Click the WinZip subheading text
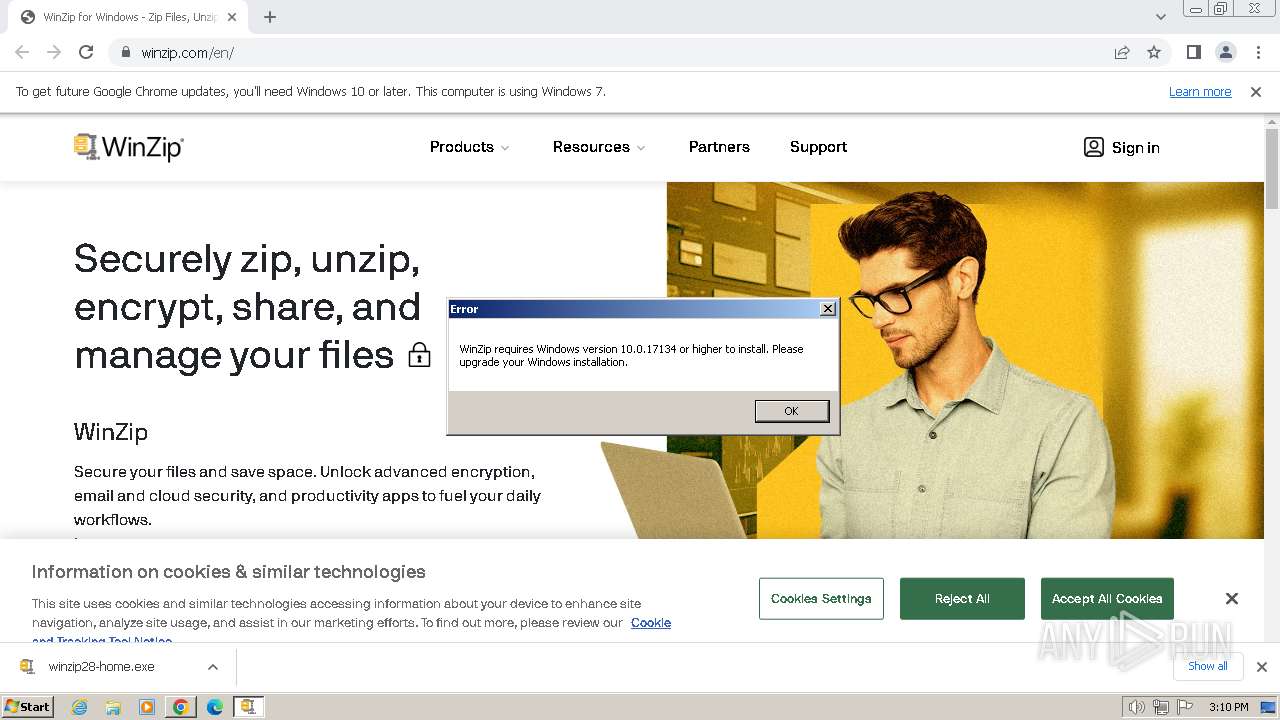This screenshot has height=720, width=1280. pos(111,432)
